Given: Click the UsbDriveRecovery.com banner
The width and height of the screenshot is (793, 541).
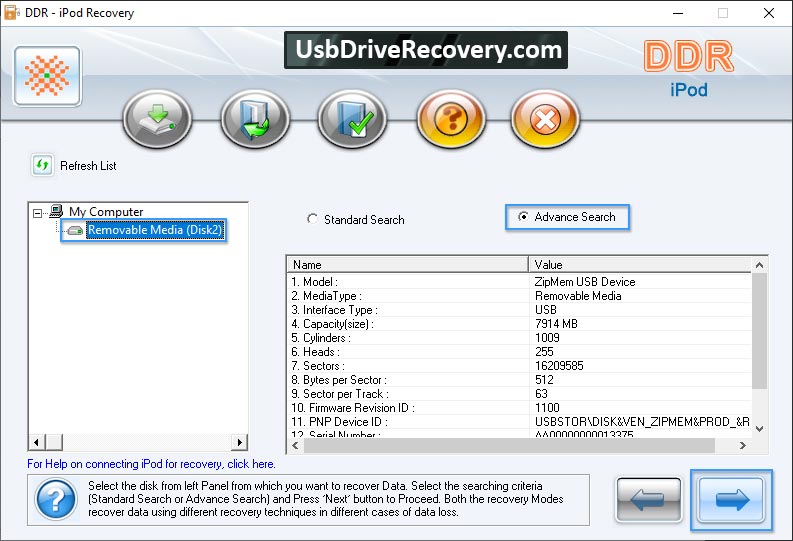Looking at the screenshot, I should [426, 50].
